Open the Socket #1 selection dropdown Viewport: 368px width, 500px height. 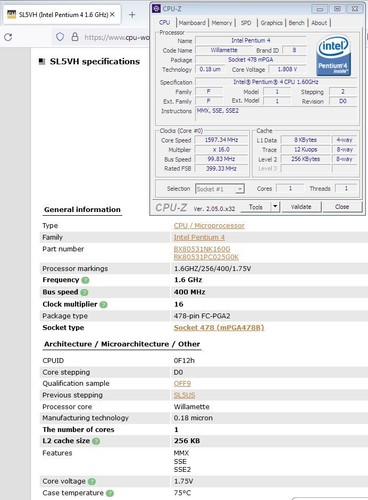point(220,189)
